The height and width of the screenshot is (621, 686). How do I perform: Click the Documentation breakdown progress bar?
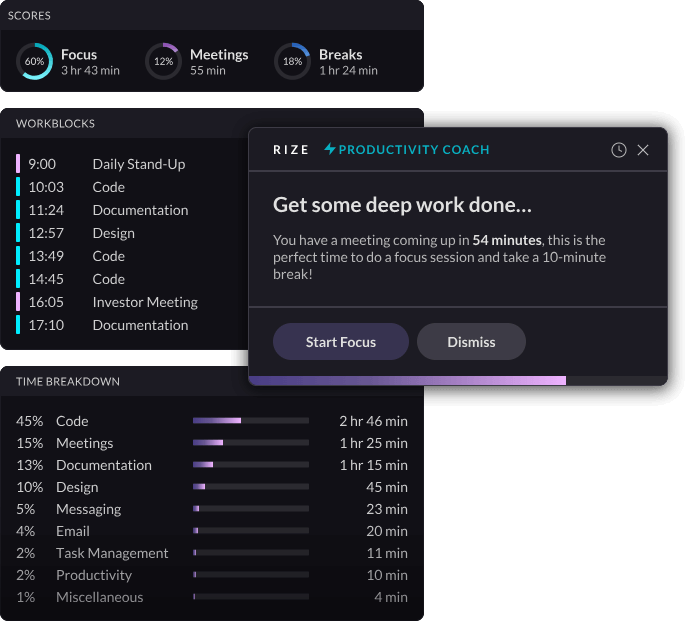251,464
